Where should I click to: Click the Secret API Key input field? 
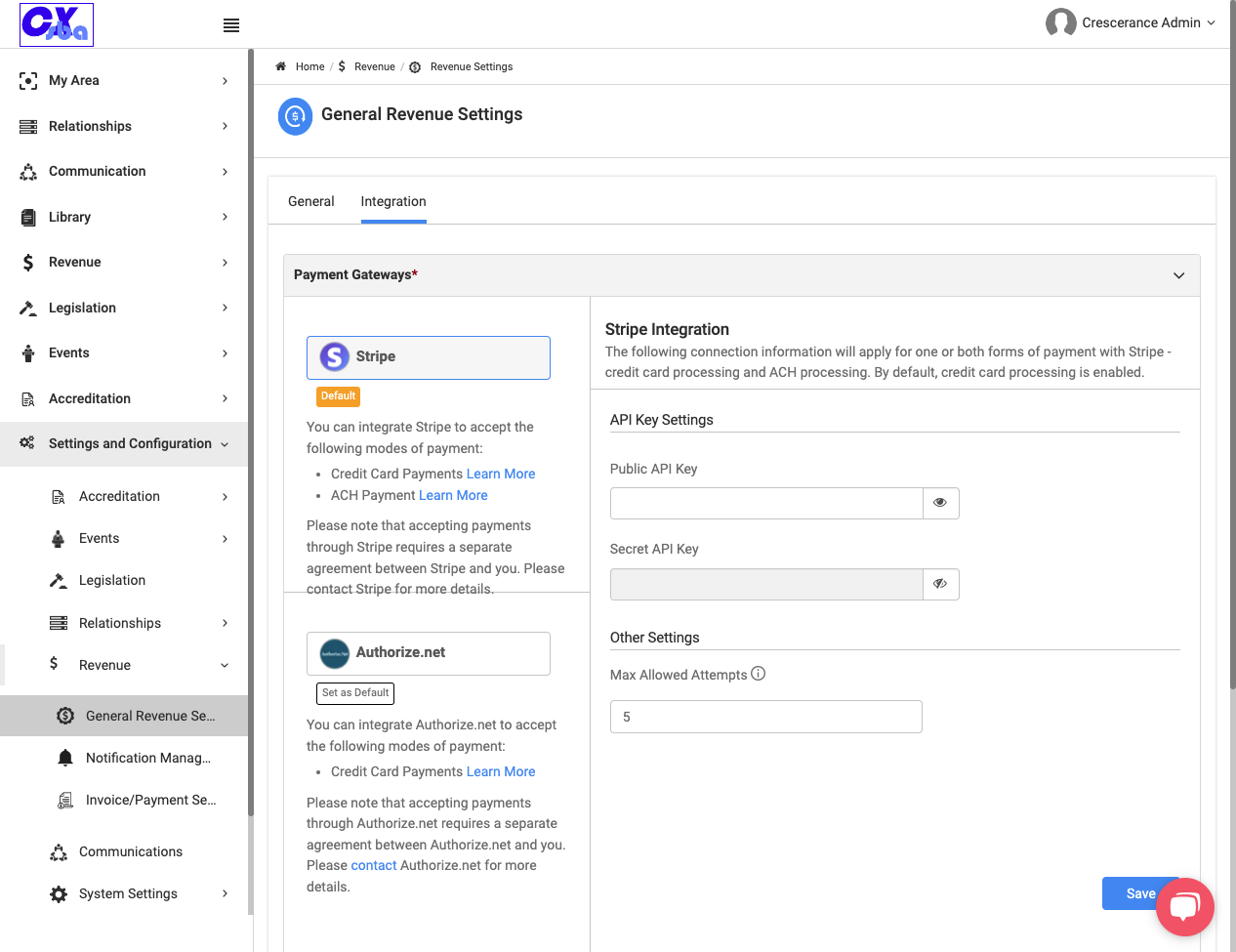tap(766, 584)
